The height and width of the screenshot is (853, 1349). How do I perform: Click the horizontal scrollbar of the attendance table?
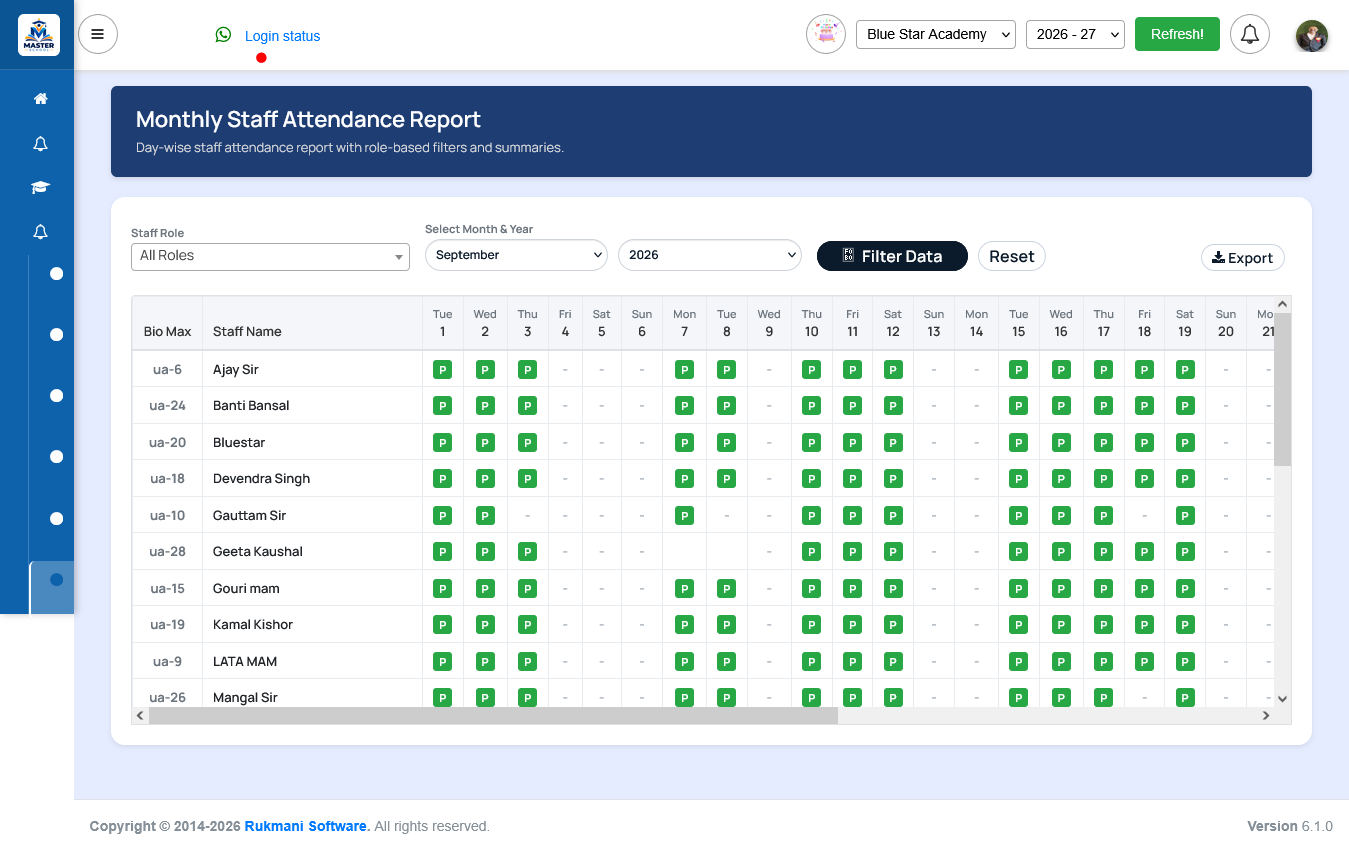coord(493,715)
